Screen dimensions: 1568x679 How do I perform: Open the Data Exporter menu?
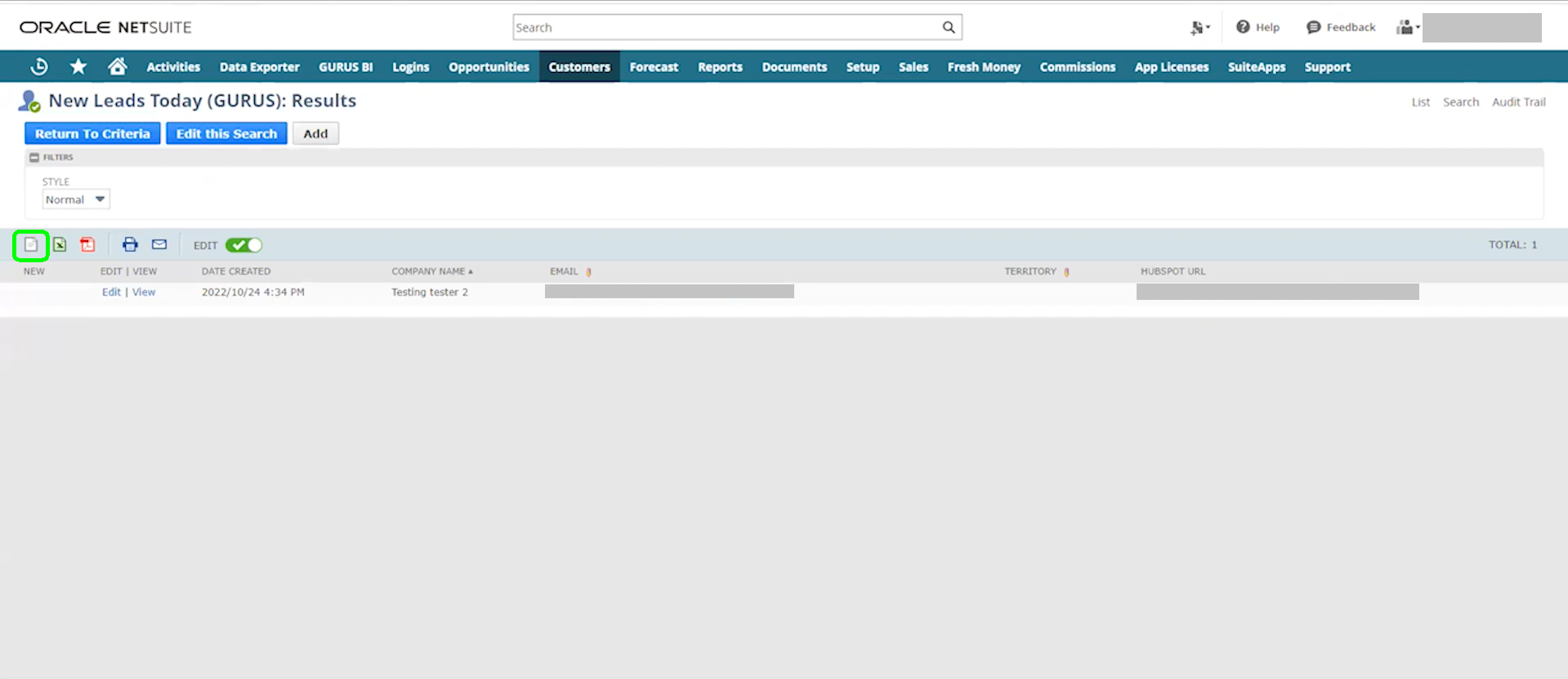[x=259, y=67]
